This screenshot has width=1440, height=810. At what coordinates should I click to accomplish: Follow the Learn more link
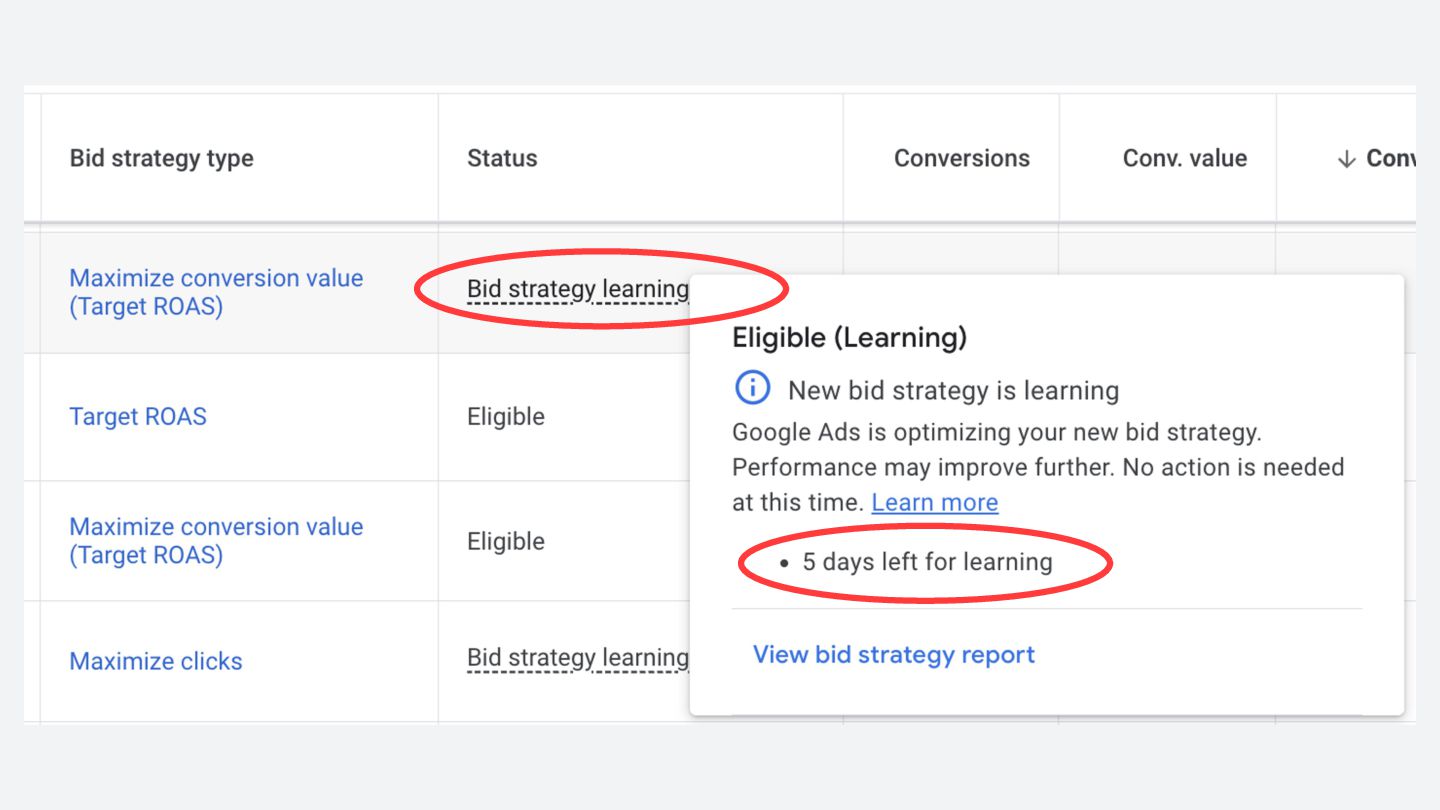pyautogui.click(x=934, y=503)
